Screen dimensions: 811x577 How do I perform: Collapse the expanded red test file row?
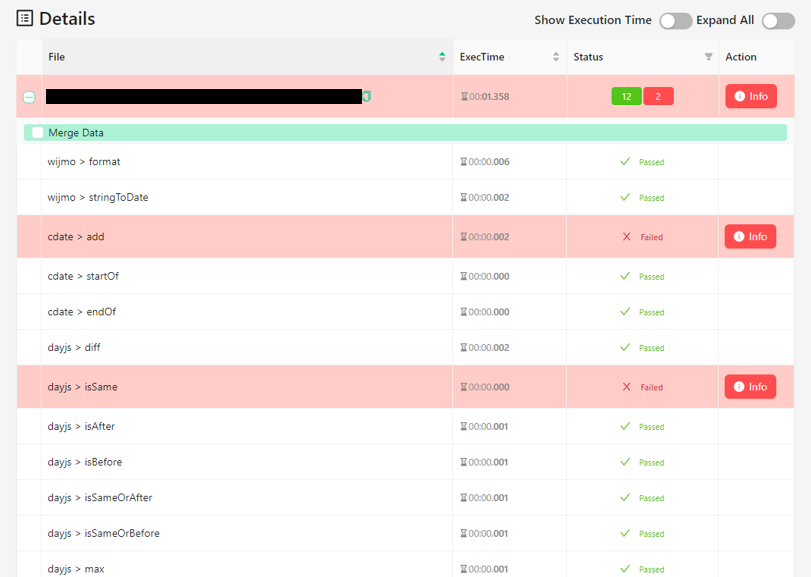29,96
